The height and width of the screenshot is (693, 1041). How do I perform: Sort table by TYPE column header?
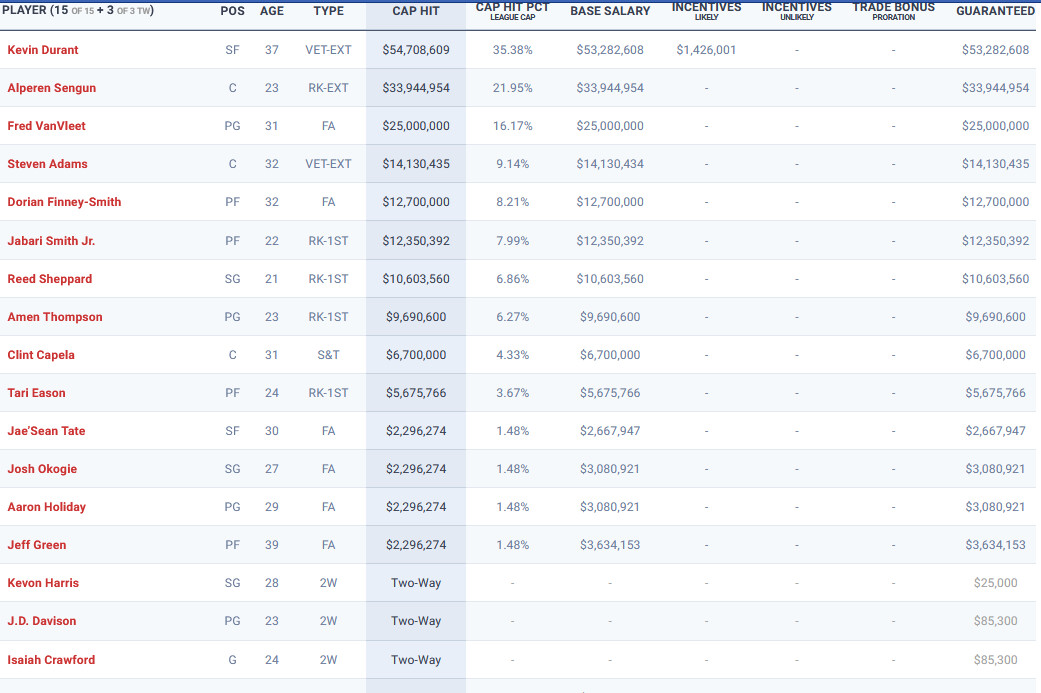point(329,11)
